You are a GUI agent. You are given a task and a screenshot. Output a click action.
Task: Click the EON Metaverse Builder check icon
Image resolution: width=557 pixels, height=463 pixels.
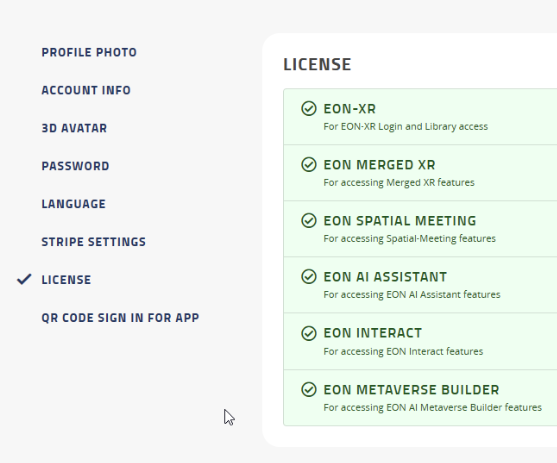[309, 389]
